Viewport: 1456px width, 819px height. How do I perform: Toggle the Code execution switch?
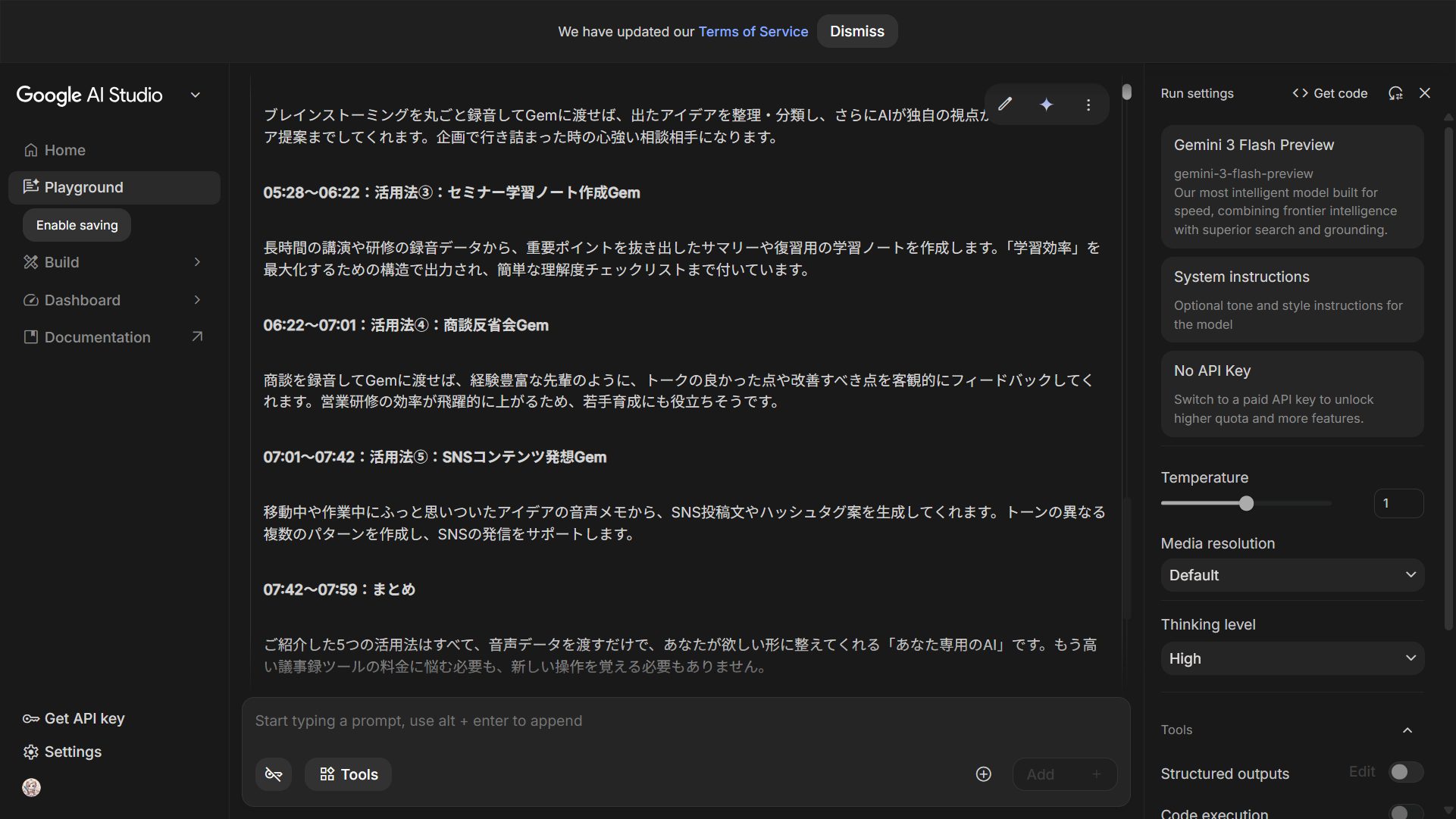1405,812
